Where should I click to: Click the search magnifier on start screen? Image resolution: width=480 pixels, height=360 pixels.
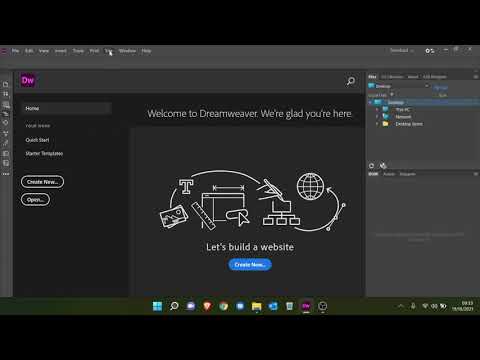[351, 81]
